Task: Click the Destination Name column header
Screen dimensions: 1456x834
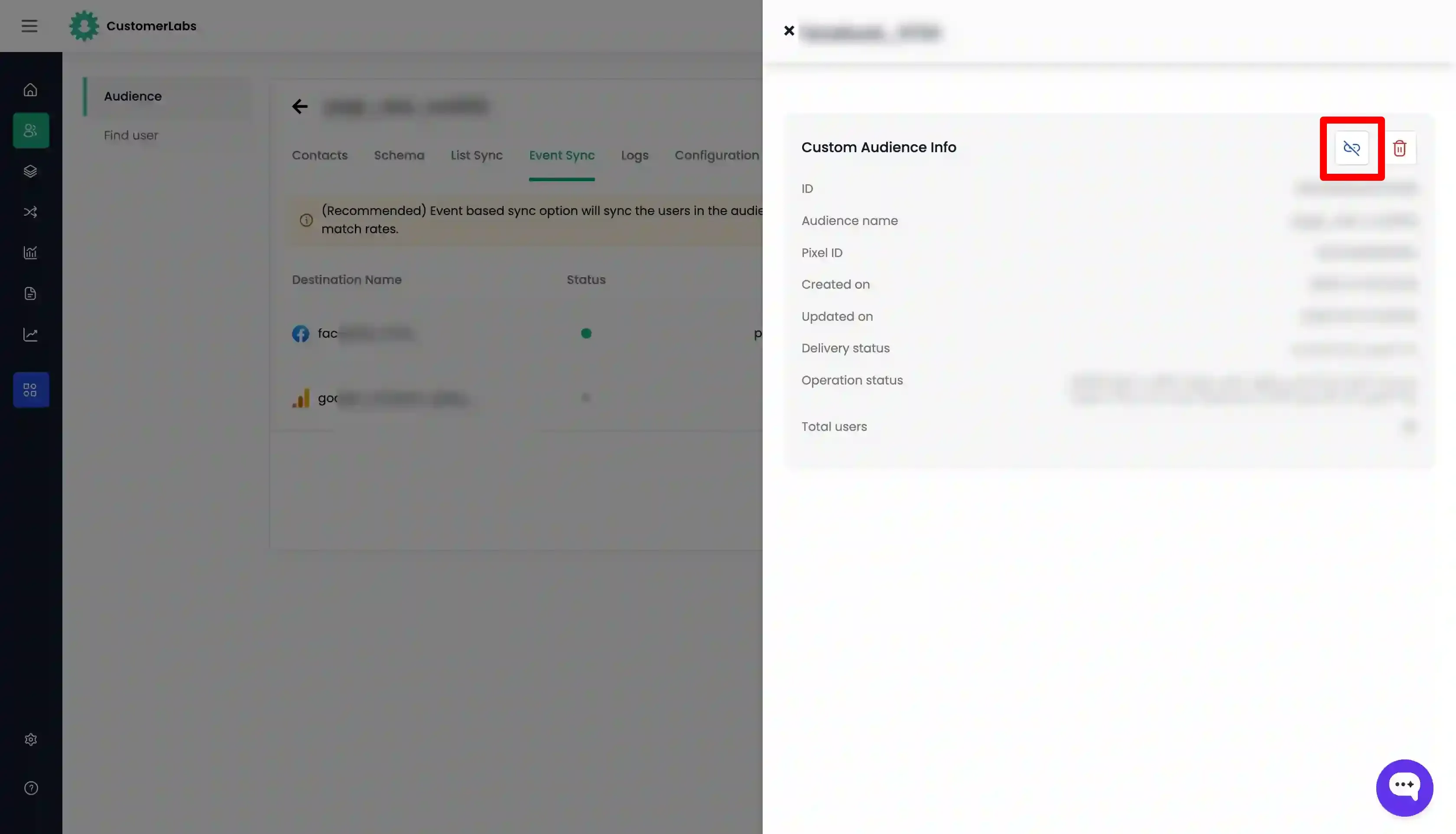Action: tap(347, 280)
